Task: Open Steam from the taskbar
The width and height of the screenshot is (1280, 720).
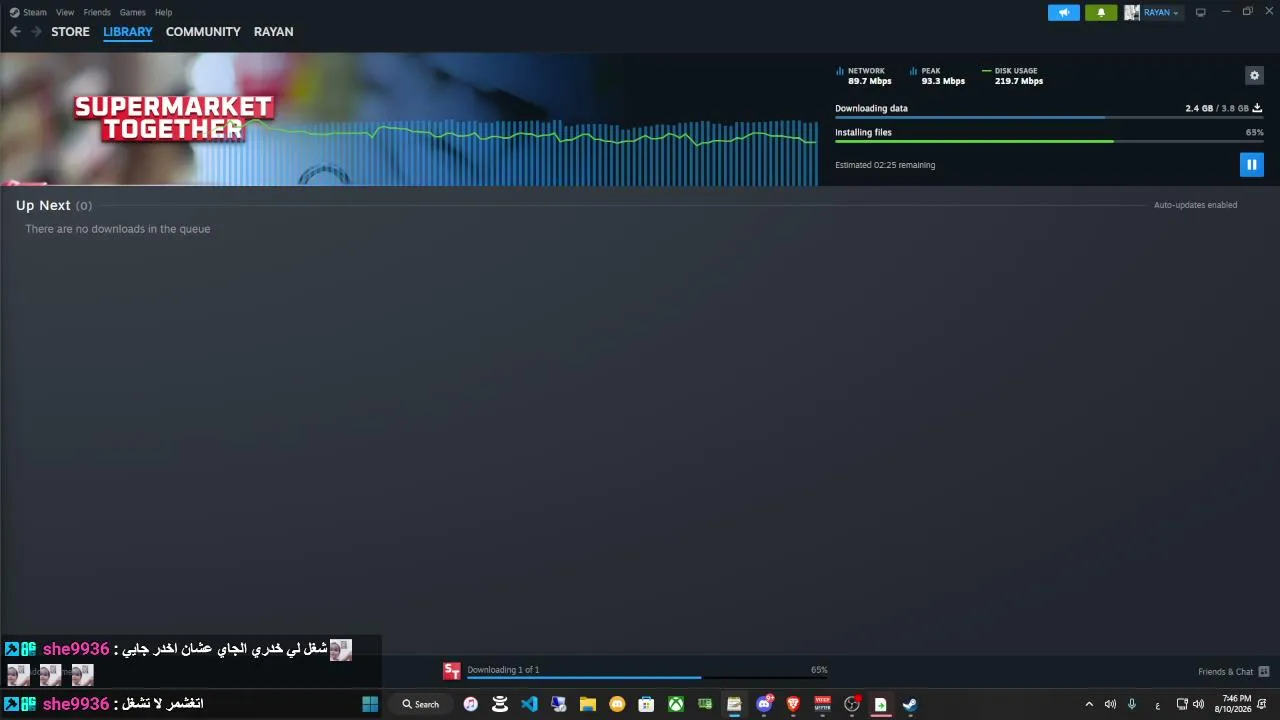Action: coord(910,704)
